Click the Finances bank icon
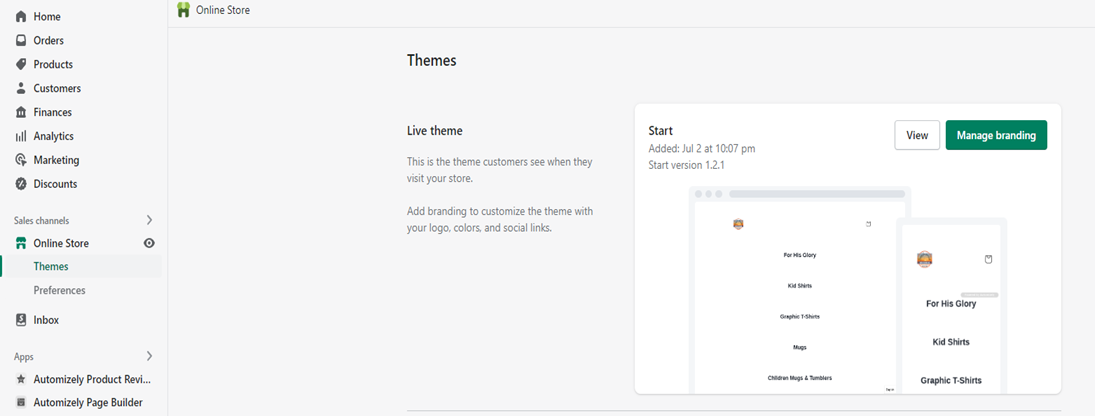The width and height of the screenshot is (1095, 416). point(21,113)
